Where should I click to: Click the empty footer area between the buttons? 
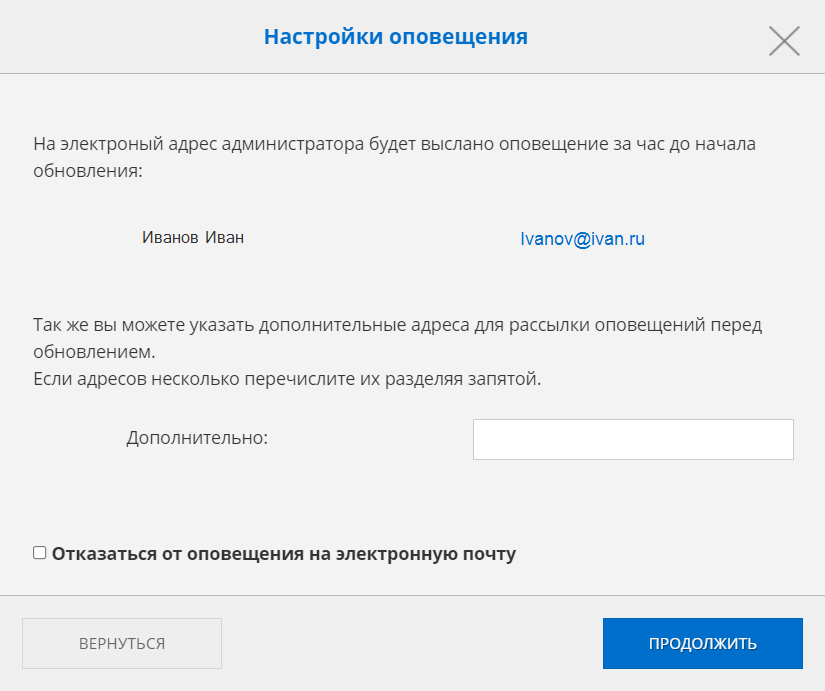pyautogui.click(x=410, y=643)
